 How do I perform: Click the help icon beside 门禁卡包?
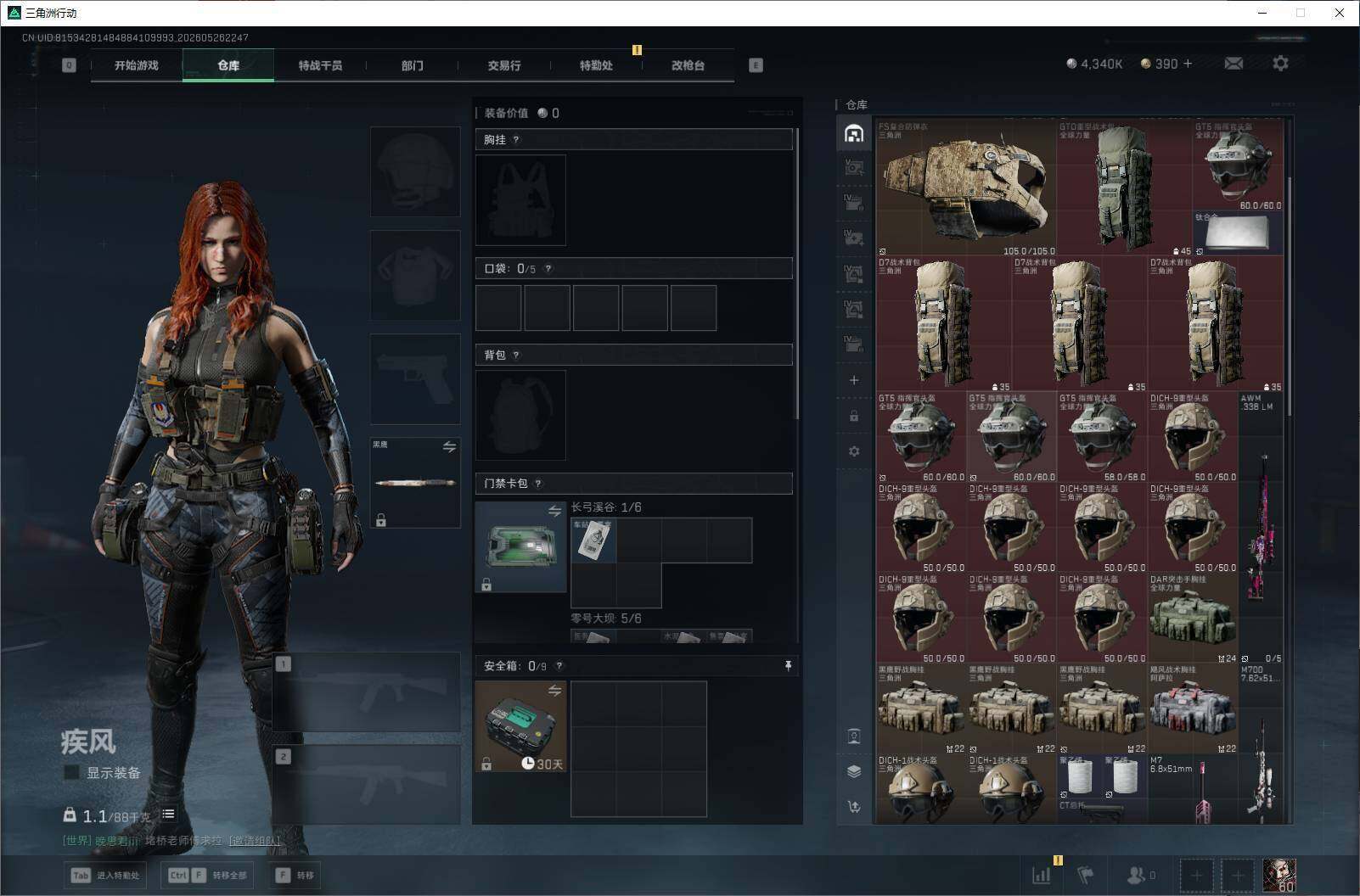537,484
